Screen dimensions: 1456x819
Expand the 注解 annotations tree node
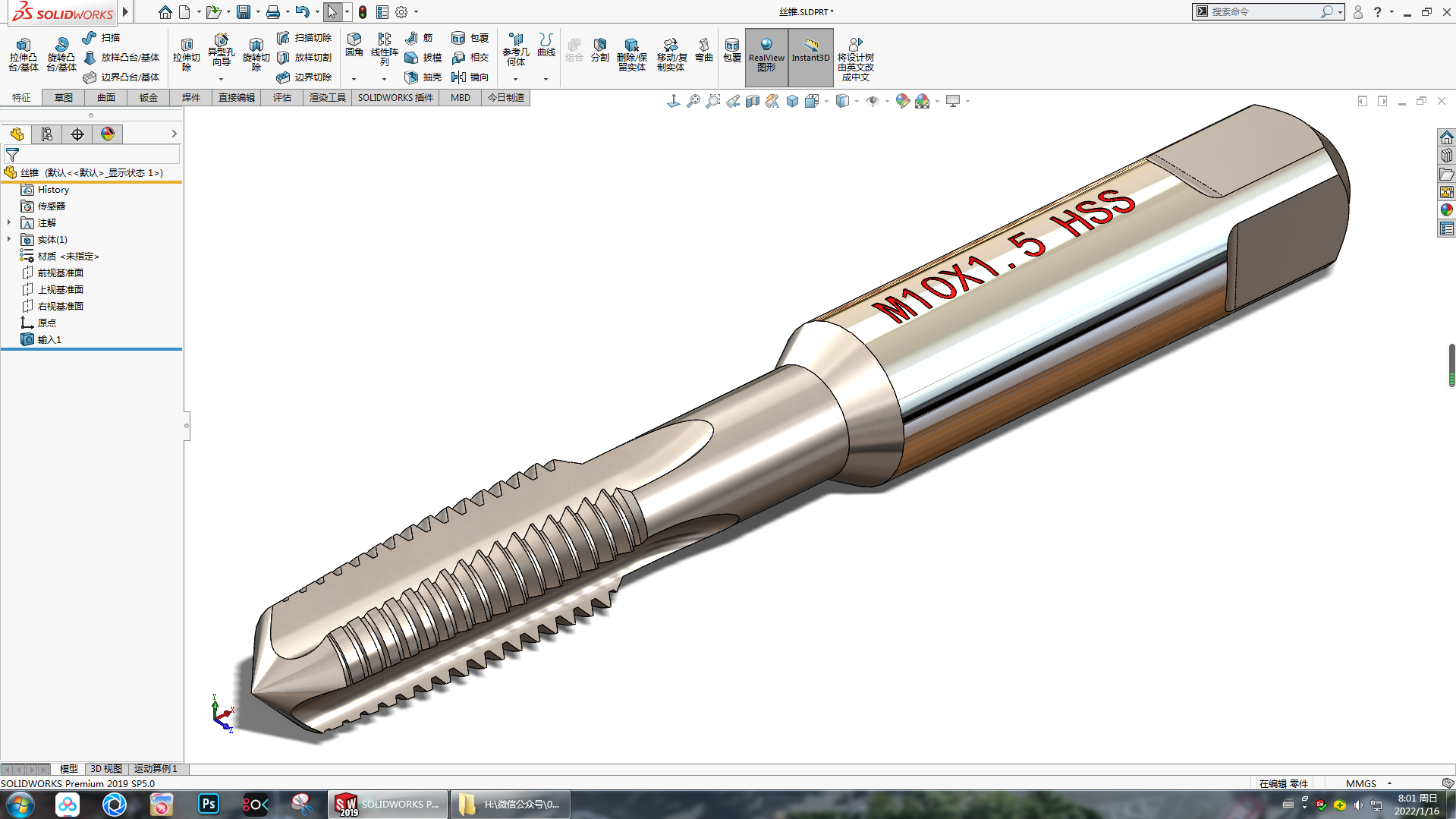9,222
